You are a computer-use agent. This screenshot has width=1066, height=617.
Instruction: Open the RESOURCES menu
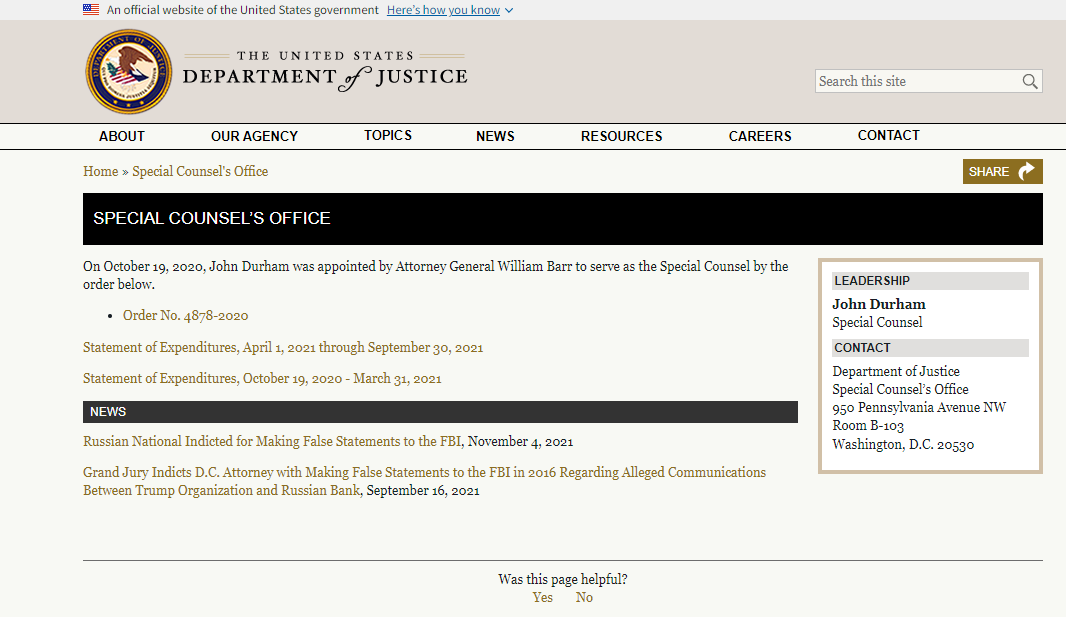[x=621, y=136]
